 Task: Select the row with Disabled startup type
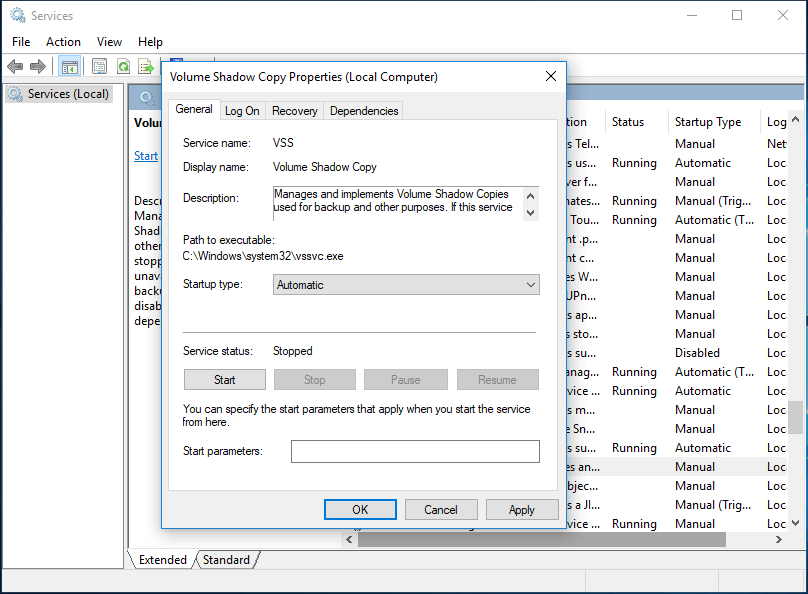(x=677, y=353)
